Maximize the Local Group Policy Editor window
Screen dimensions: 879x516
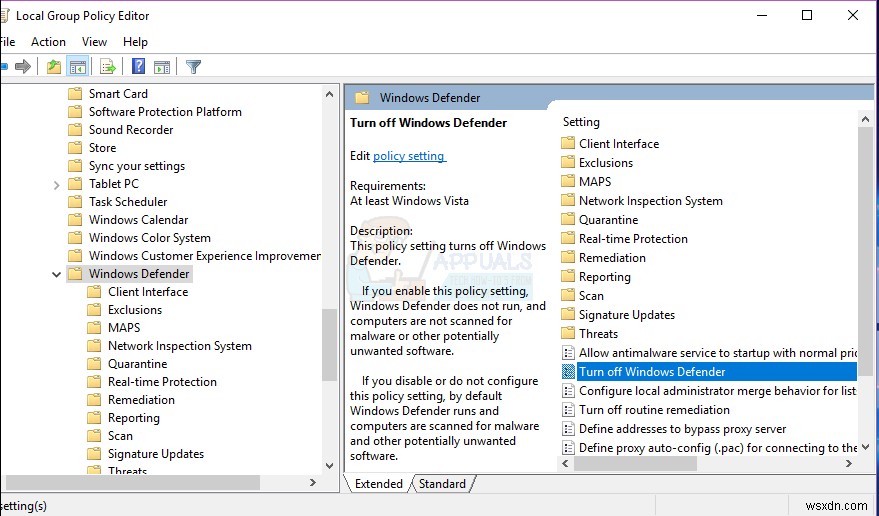tap(807, 15)
